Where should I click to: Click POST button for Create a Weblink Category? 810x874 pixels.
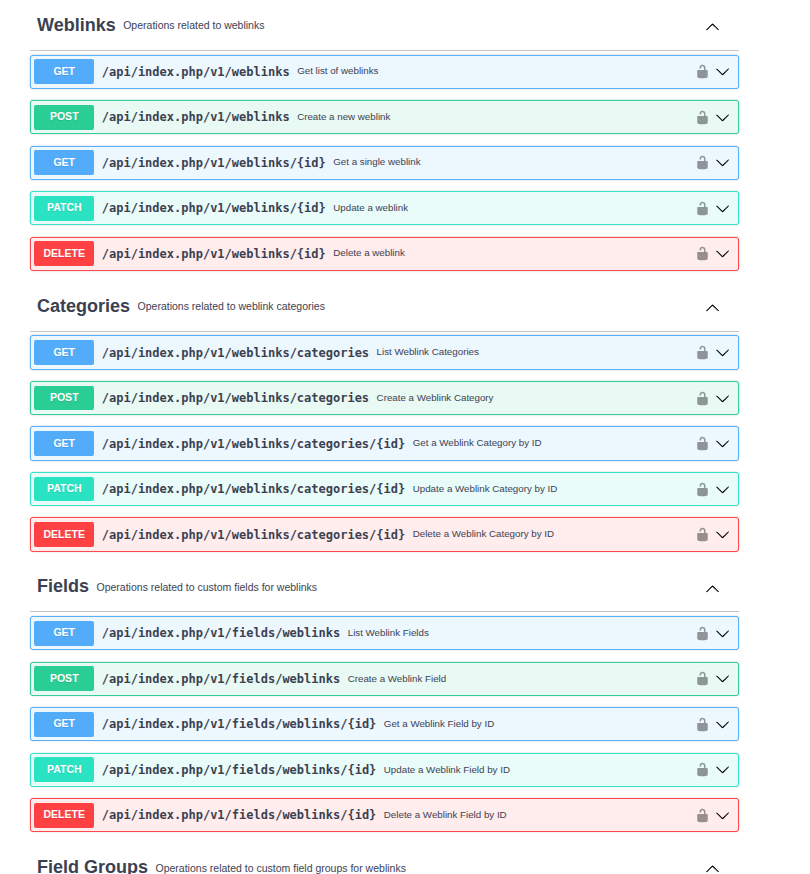64,398
